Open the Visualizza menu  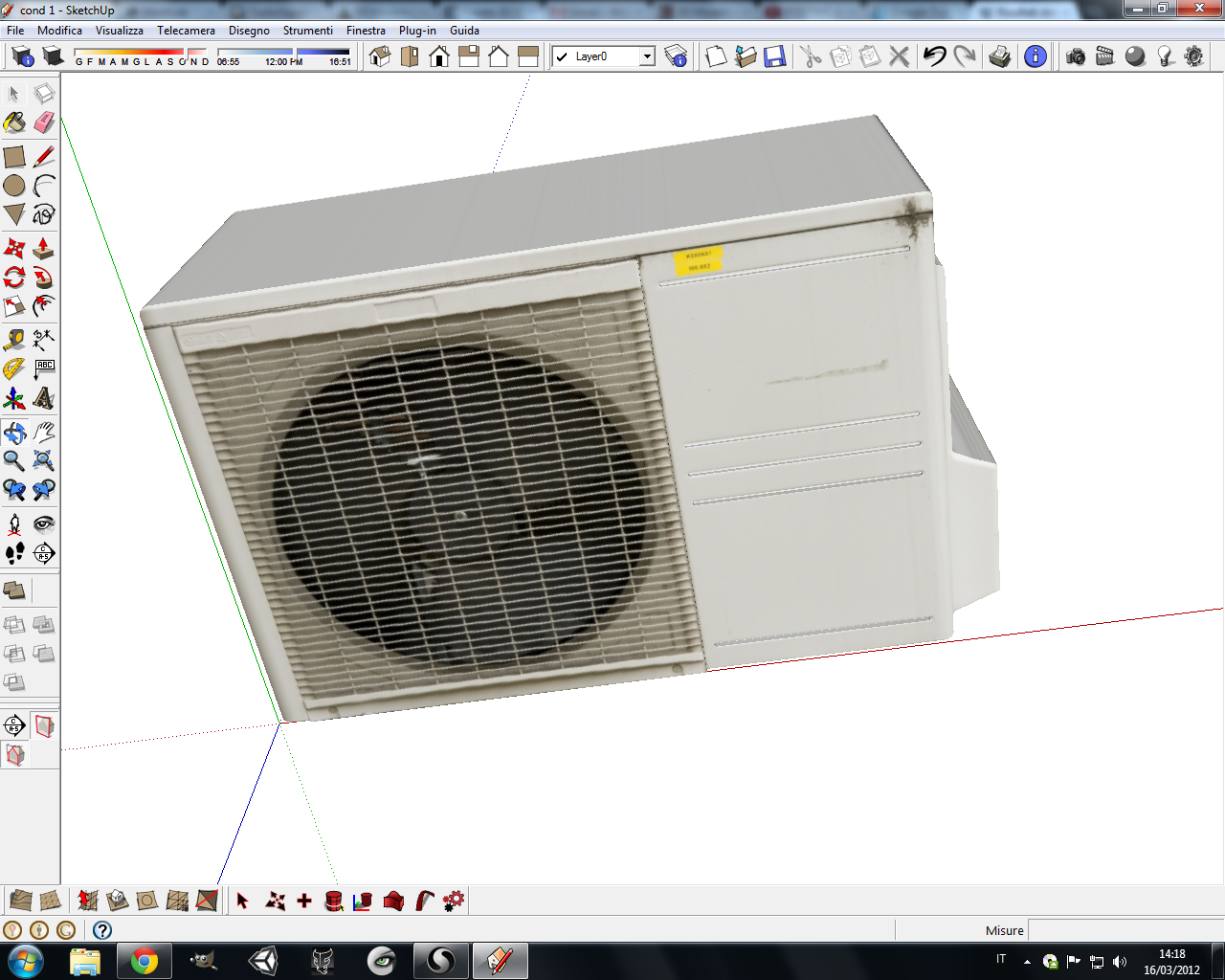pos(120,31)
